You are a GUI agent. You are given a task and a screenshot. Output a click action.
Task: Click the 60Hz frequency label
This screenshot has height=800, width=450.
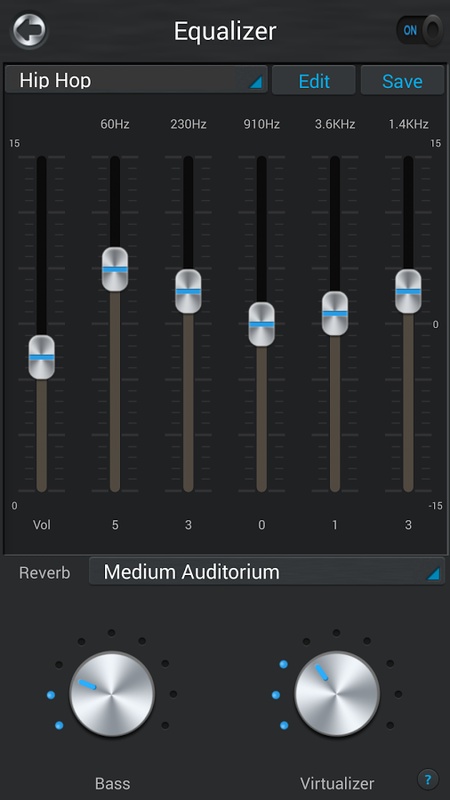point(115,124)
